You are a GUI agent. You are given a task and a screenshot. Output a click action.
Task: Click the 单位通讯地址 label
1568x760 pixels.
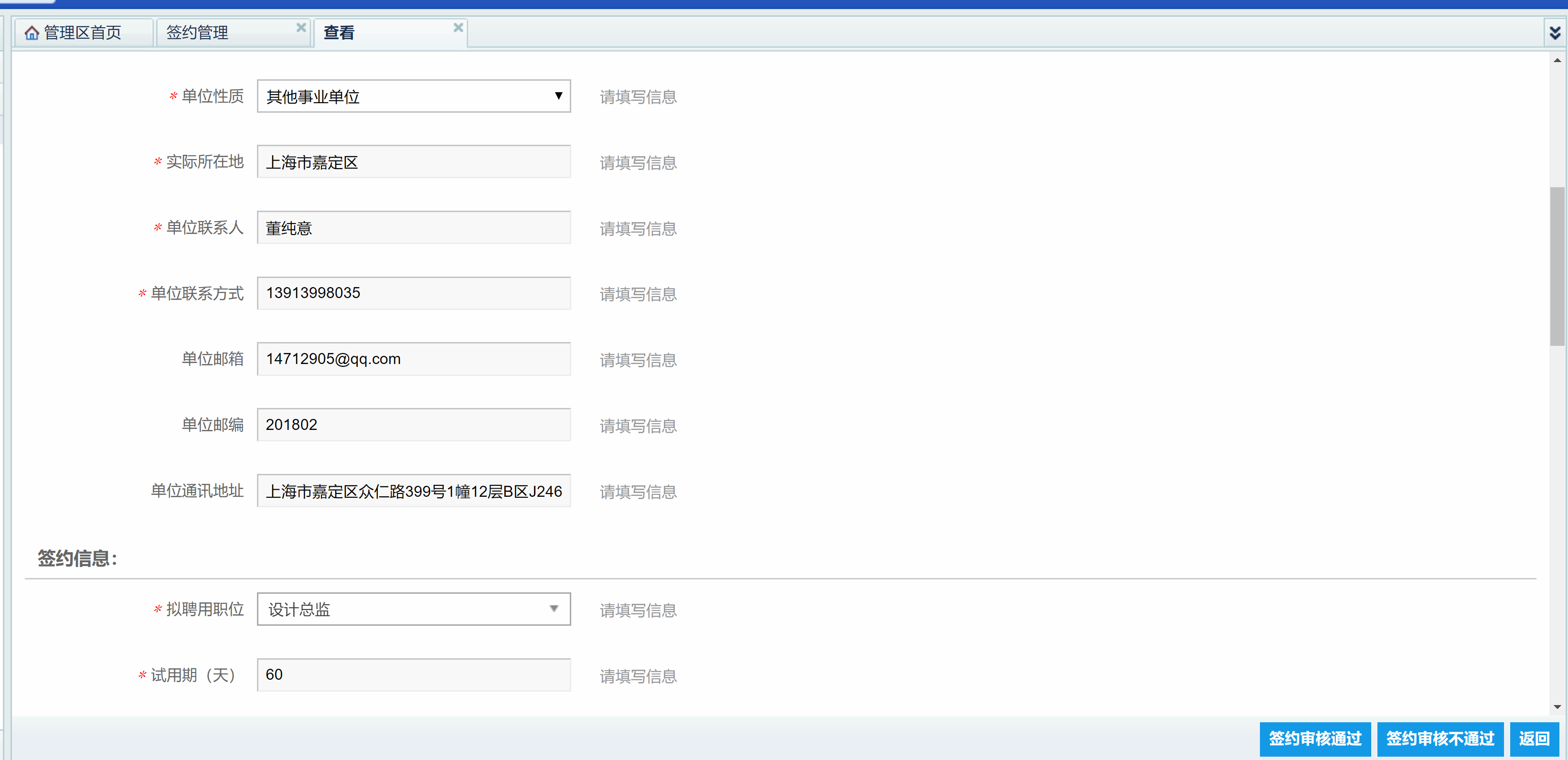point(197,491)
